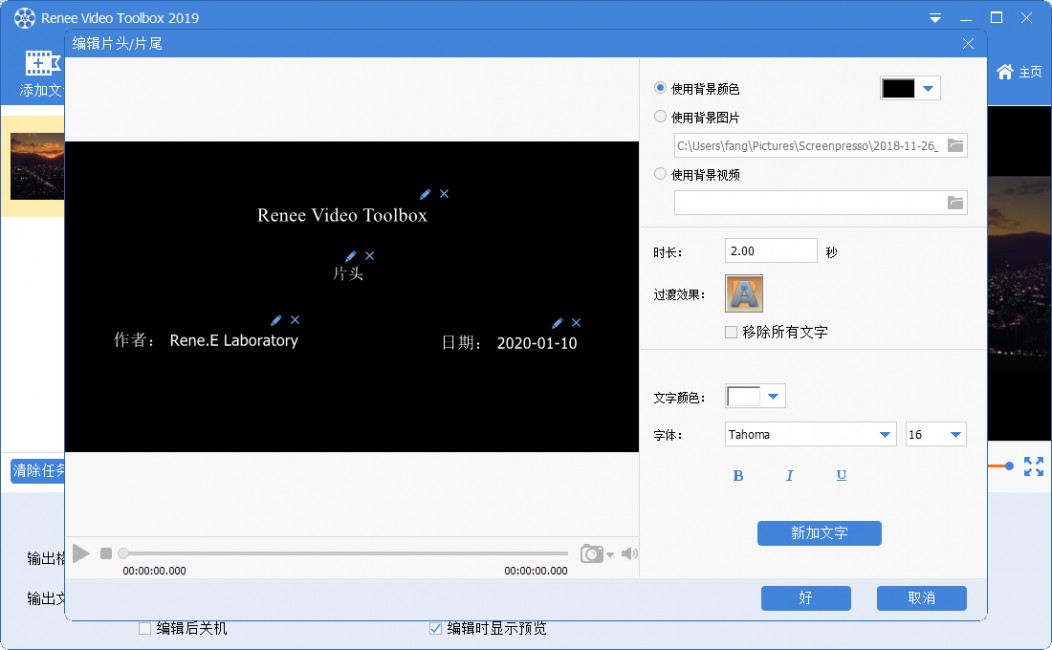Open the snapshot options arrow beside camera
This screenshot has width=1052, height=650.
click(610, 555)
